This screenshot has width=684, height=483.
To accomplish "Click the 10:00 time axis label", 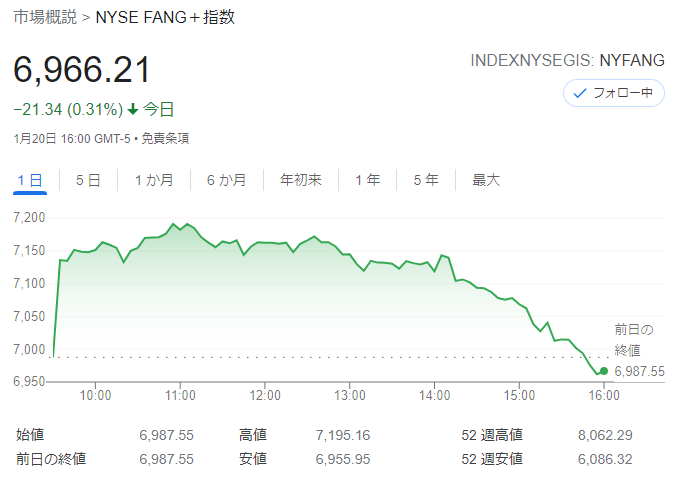I will tap(95, 395).
